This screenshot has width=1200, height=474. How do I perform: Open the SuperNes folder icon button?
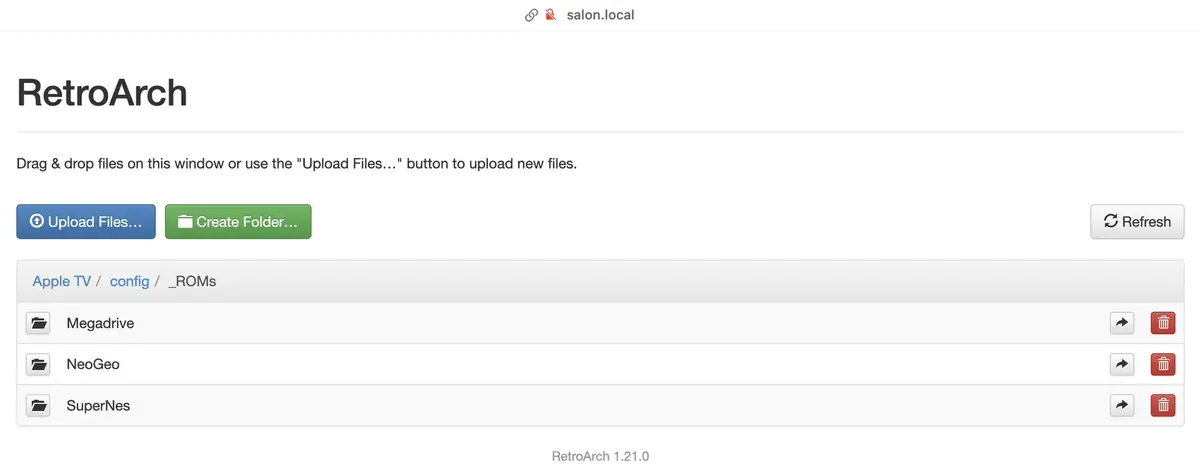tap(38, 406)
